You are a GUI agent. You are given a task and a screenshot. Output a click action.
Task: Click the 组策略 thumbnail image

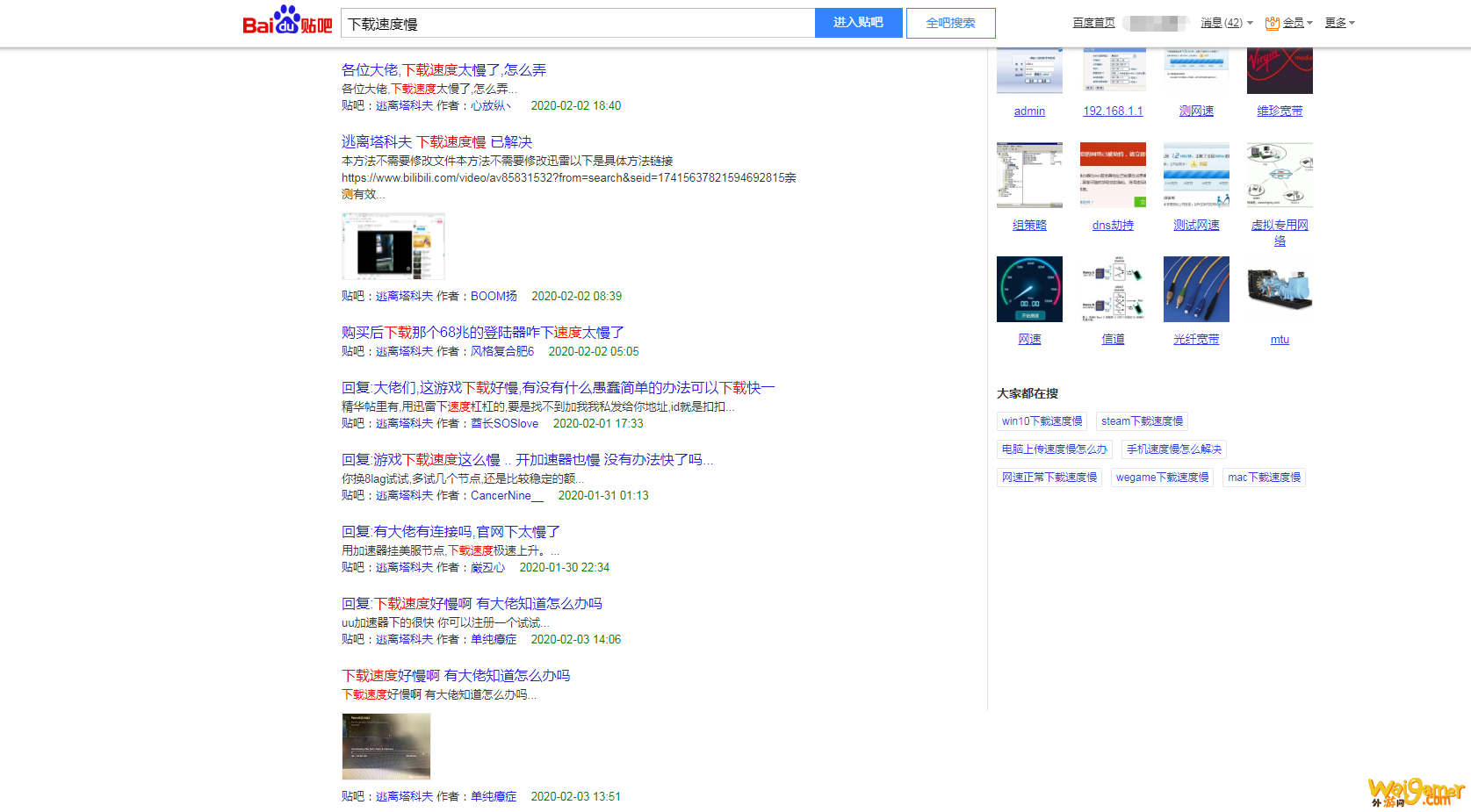click(1029, 175)
